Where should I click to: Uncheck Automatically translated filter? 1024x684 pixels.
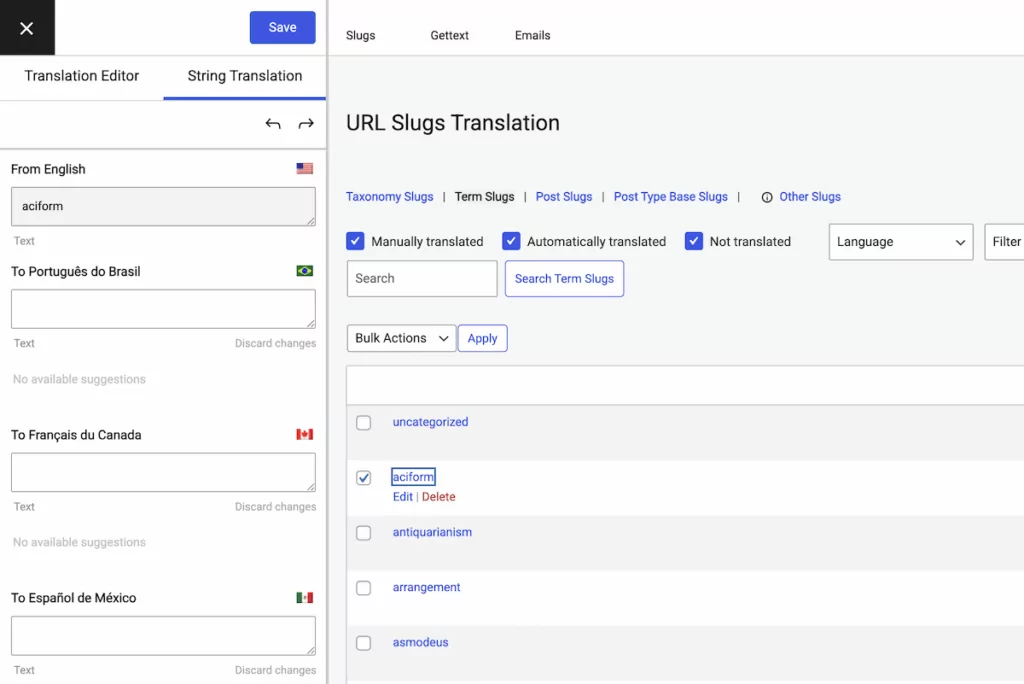[x=511, y=241]
